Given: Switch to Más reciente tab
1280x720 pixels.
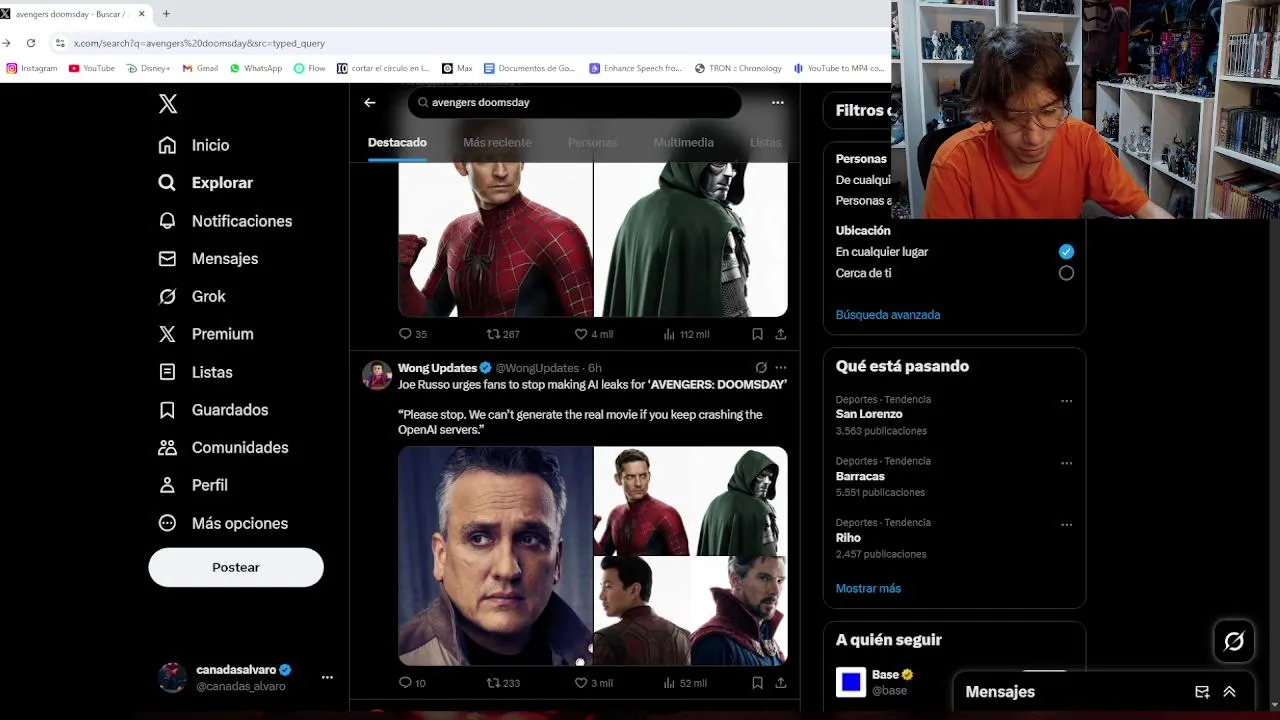Looking at the screenshot, I should [x=497, y=142].
